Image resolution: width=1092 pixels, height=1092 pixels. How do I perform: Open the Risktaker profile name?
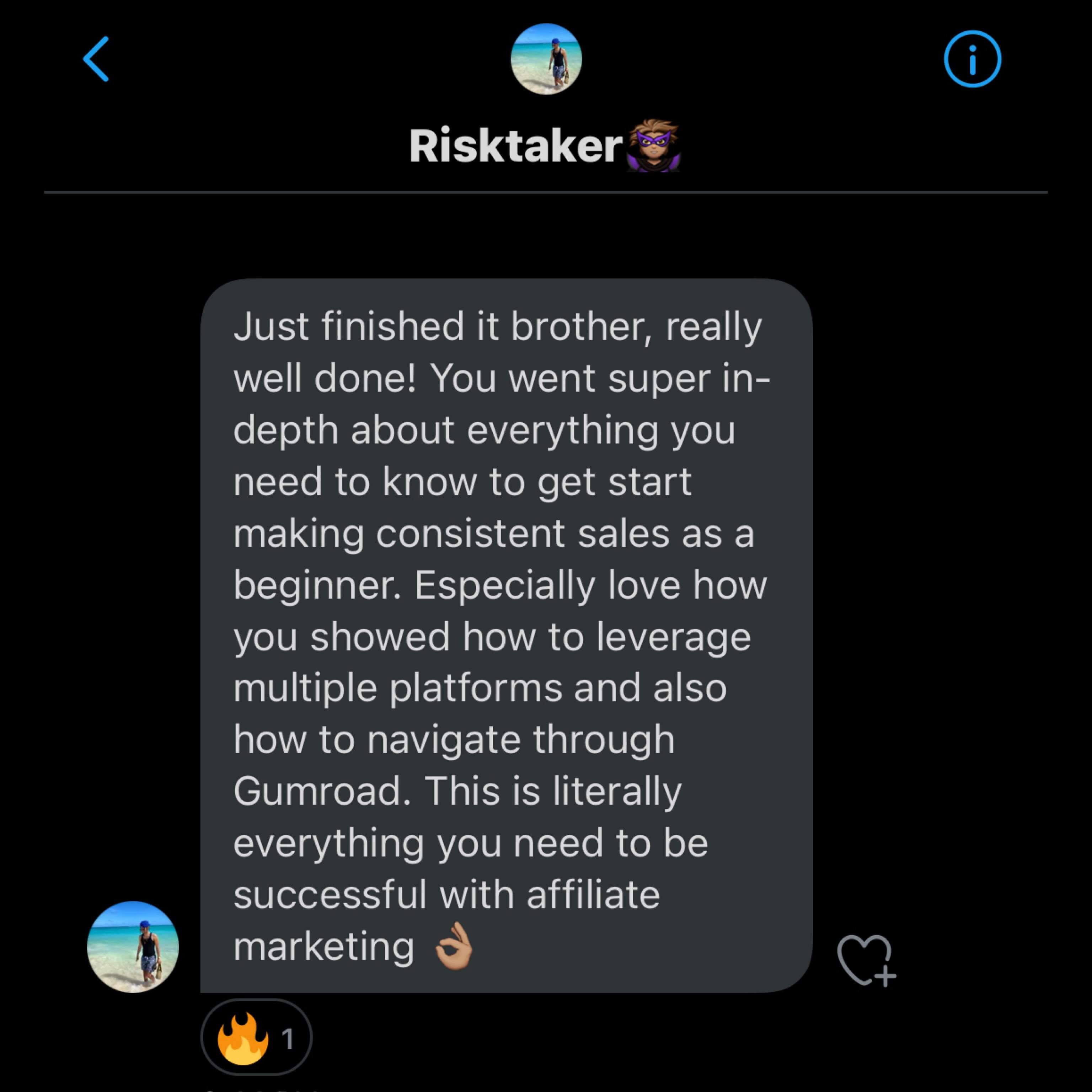pyautogui.click(x=515, y=146)
